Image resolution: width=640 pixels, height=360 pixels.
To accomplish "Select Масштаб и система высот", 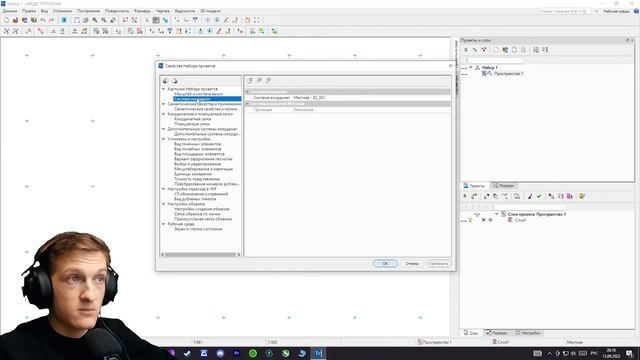I will coord(198,94).
